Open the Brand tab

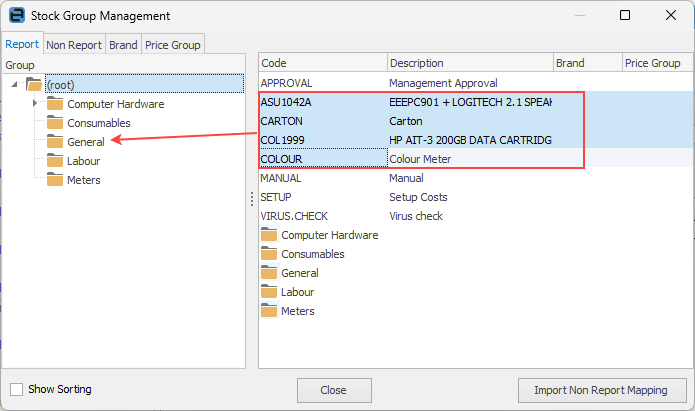pos(123,44)
